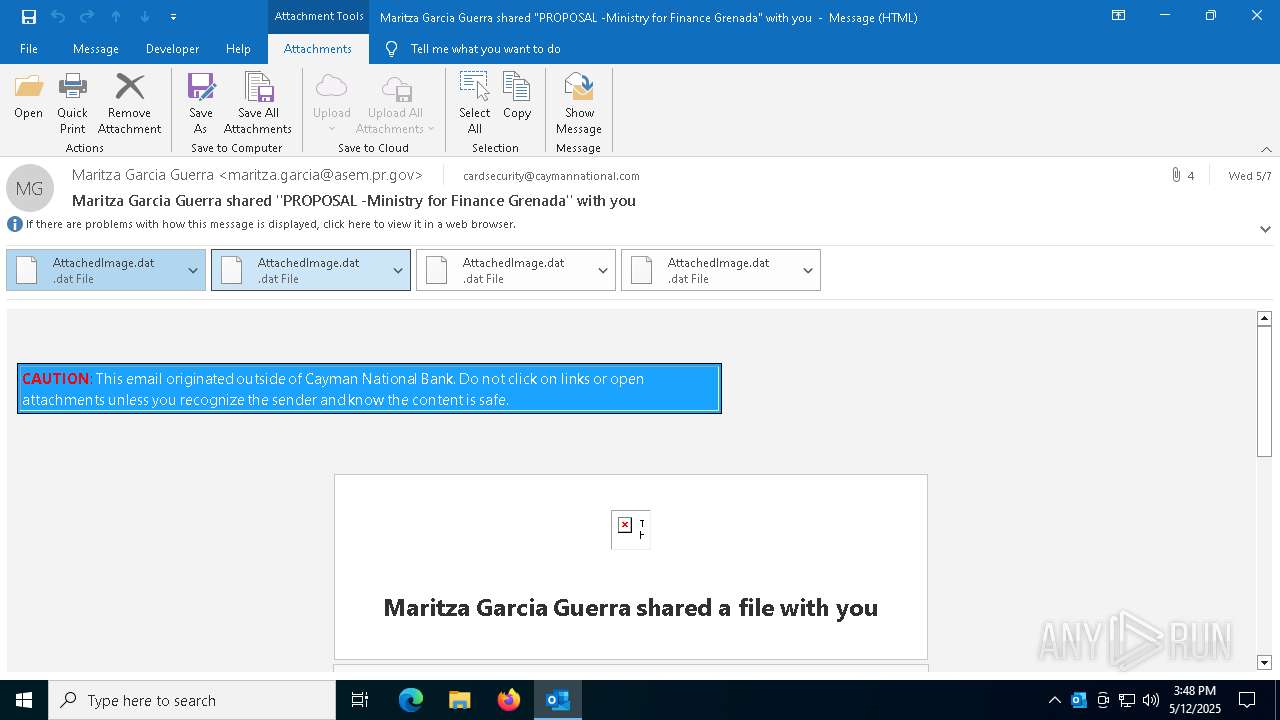The width and height of the screenshot is (1280, 720).
Task: Open notification center icon
Action: point(1247,700)
